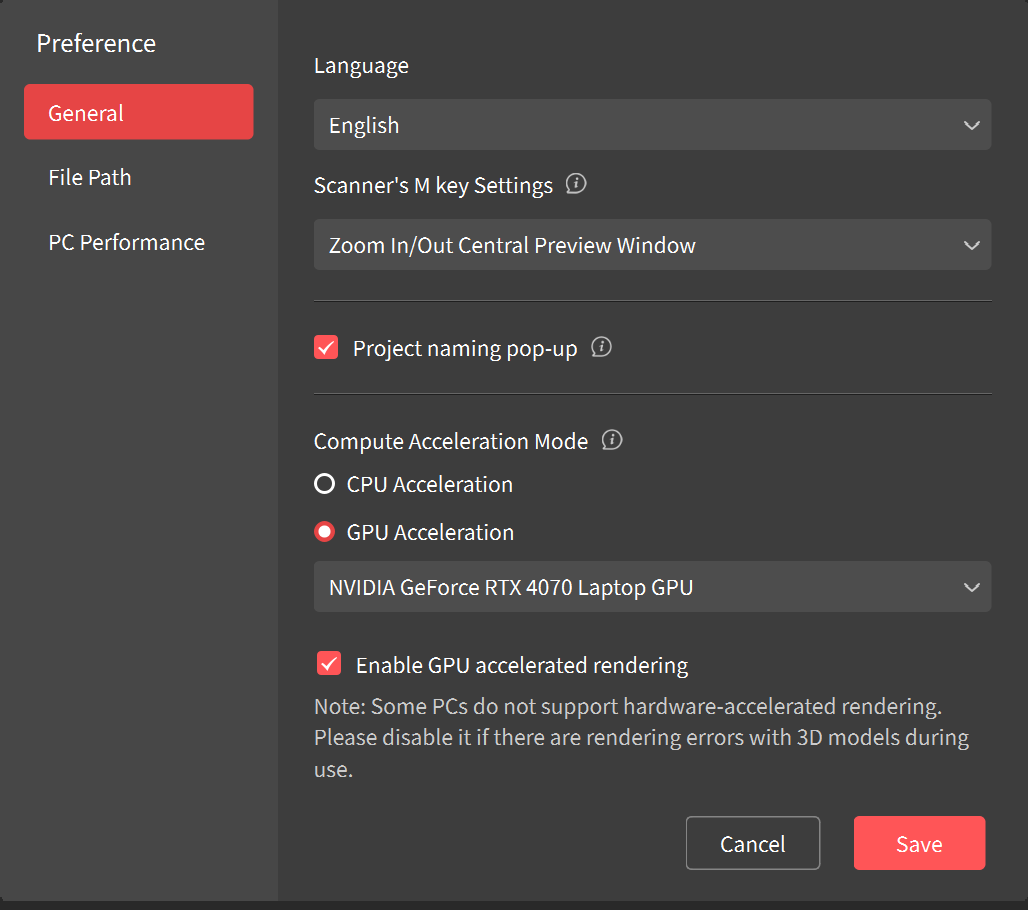The width and height of the screenshot is (1028, 910).
Task: Click the Preference panel heading
Action: click(96, 43)
